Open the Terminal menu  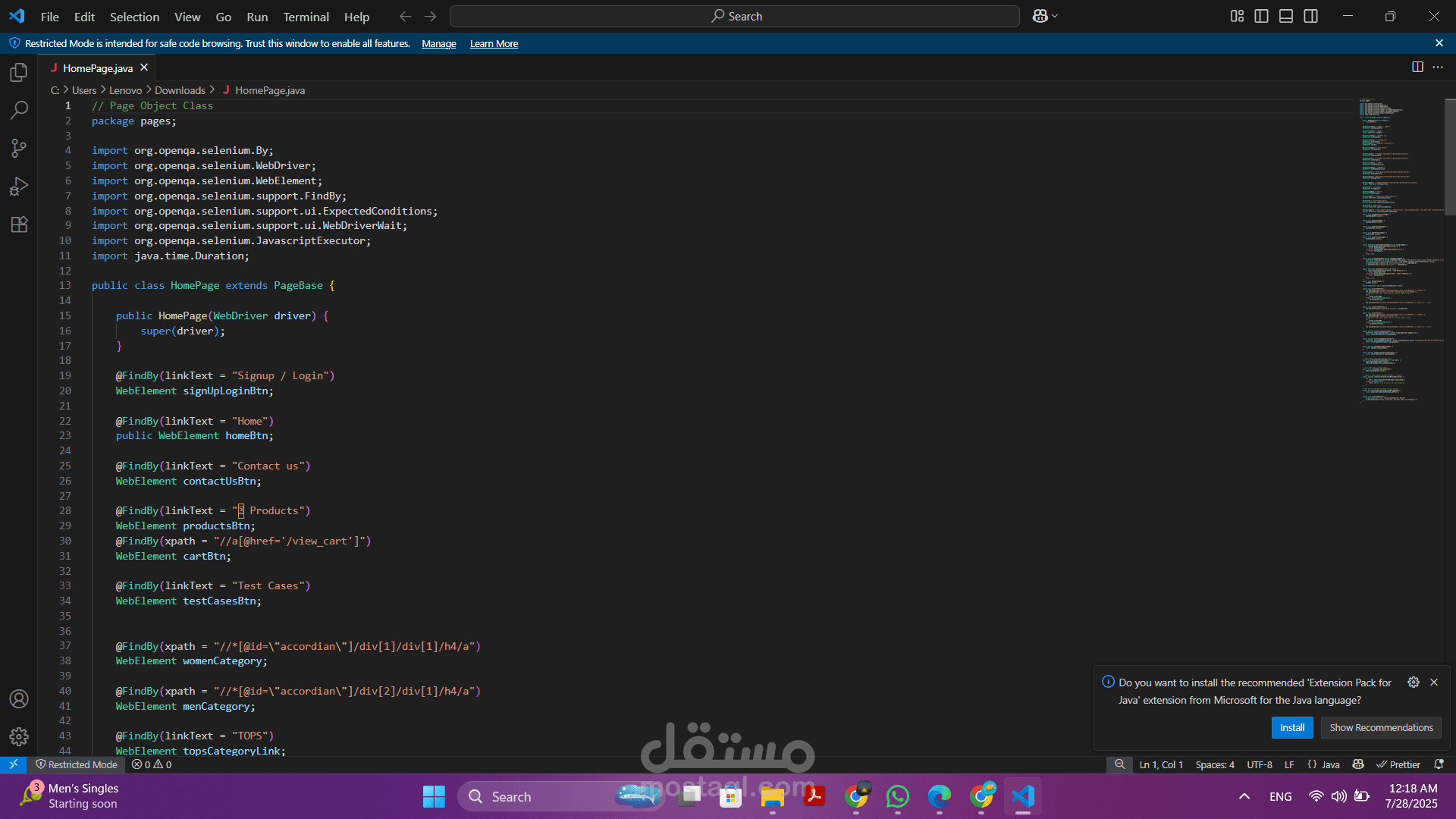[x=306, y=17]
